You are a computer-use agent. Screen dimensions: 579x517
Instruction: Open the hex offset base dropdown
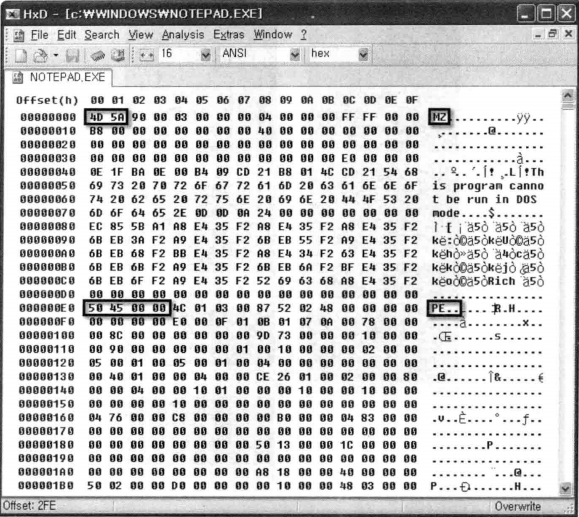[x=363, y=55]
